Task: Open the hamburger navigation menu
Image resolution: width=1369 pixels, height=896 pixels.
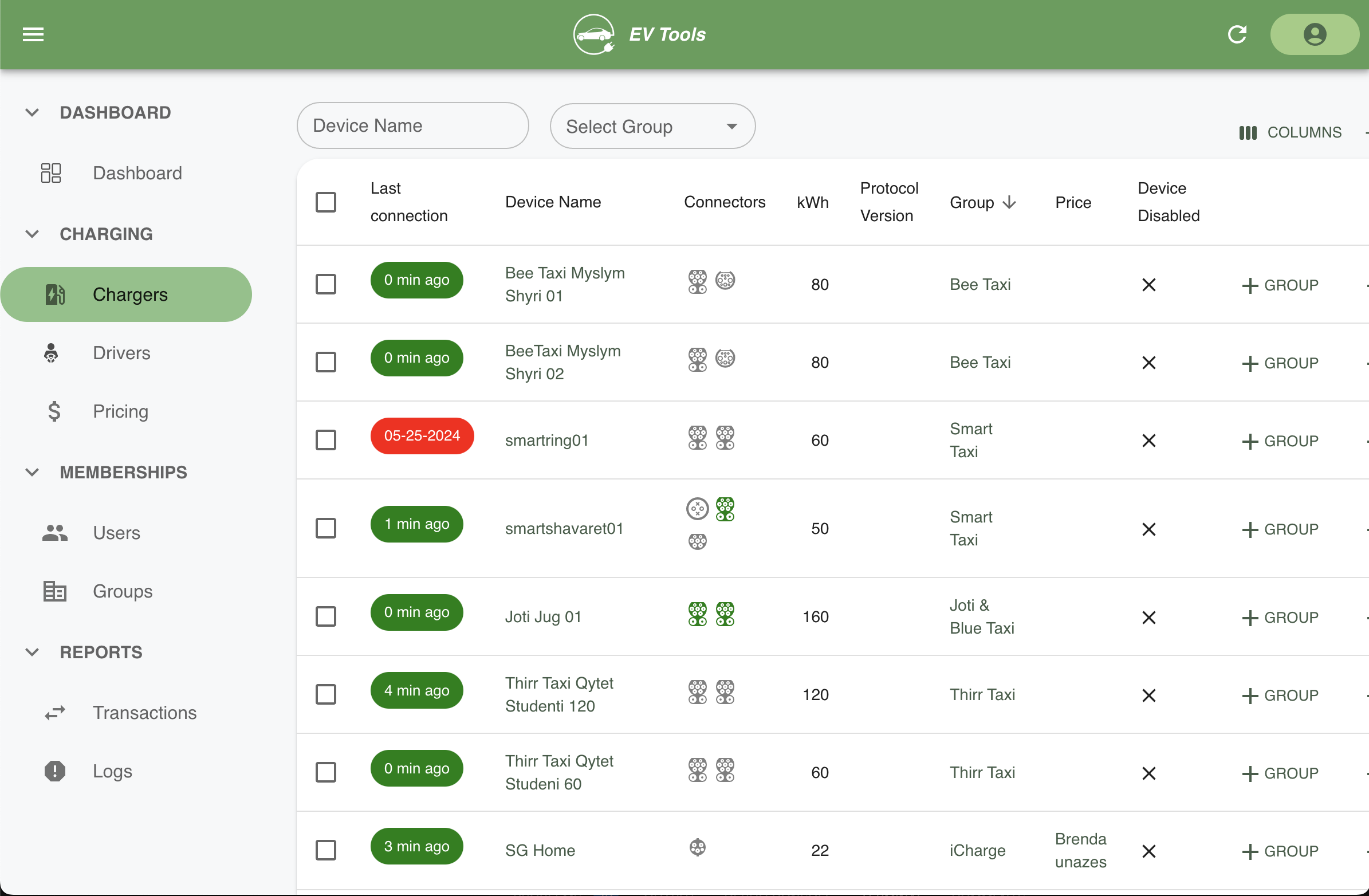Action: tap(33, 34)
